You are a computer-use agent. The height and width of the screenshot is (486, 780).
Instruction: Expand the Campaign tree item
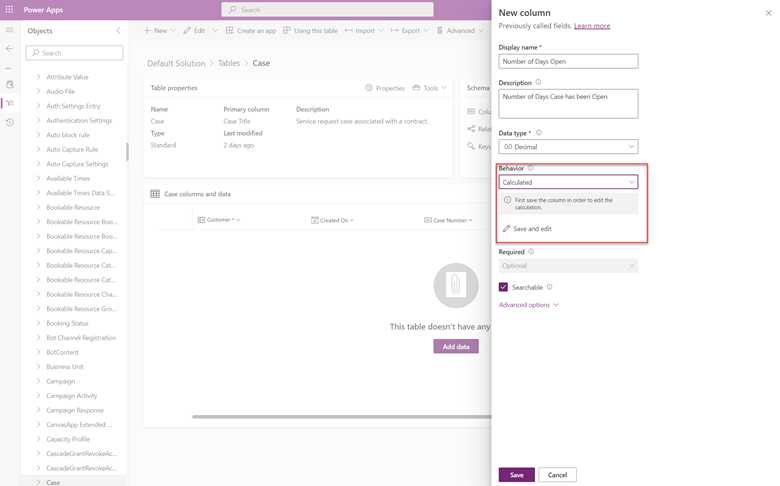pyautogui.click(x=39, y=381)
